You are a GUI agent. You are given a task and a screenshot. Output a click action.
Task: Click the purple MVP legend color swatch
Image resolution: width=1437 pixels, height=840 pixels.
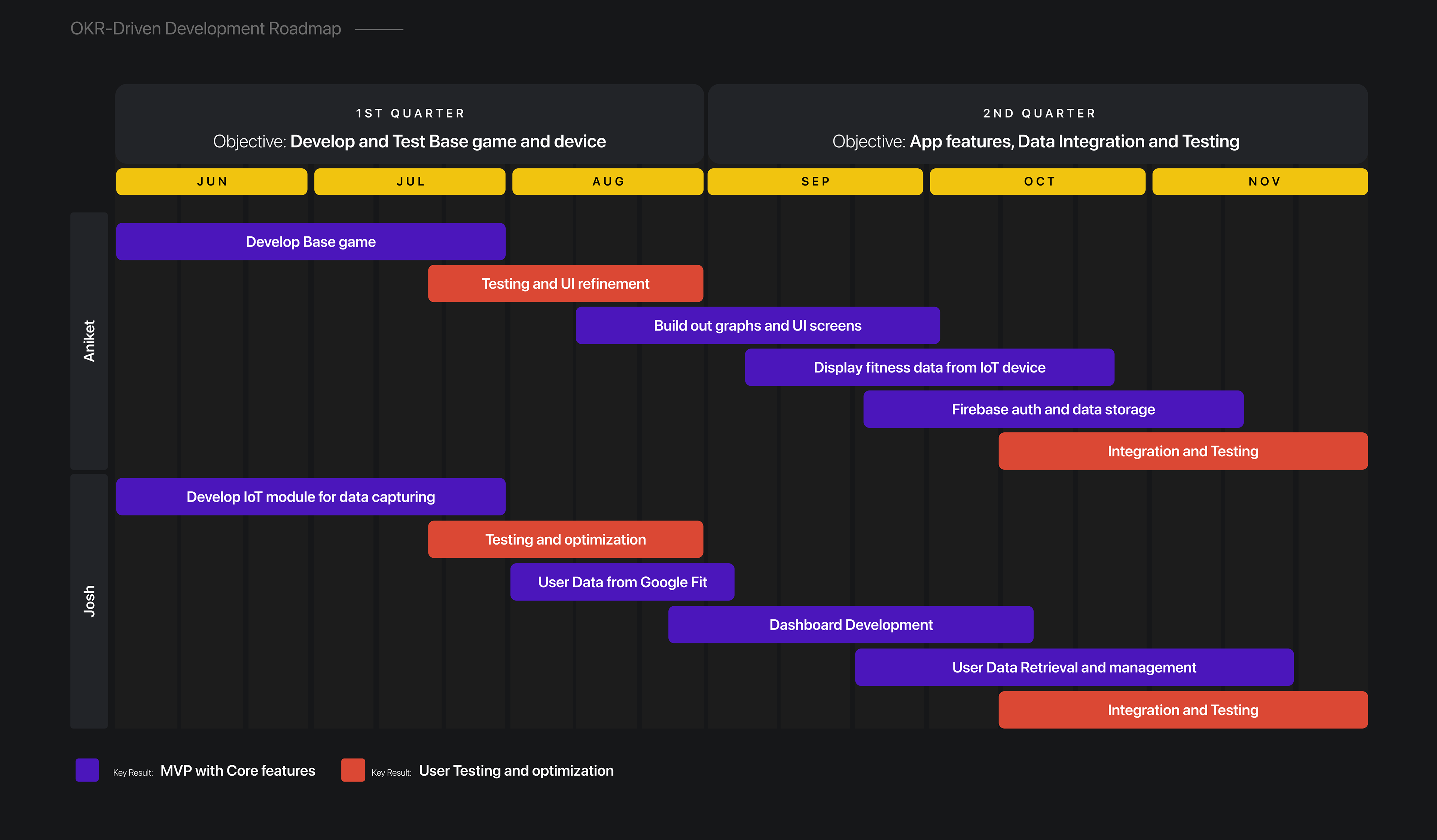87,770
